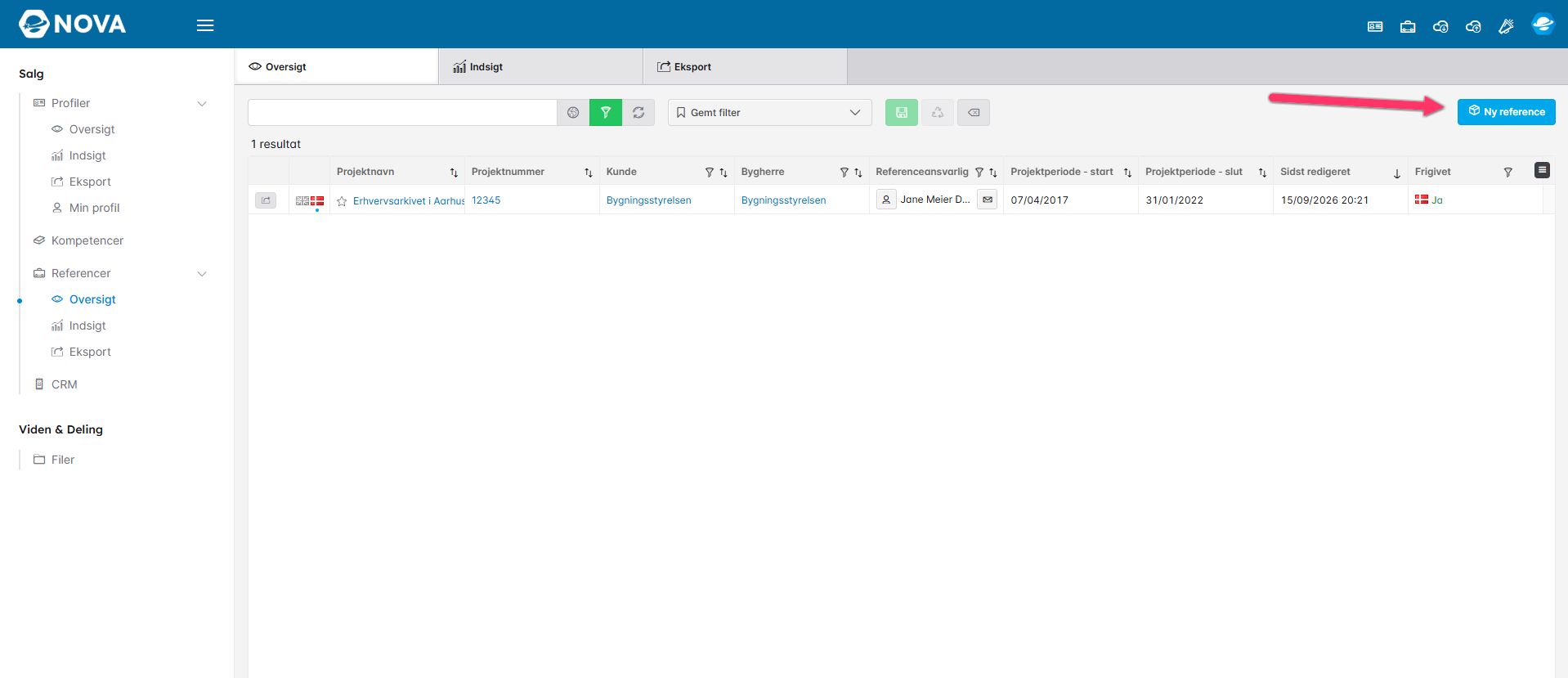Toggle favorite star for Erhvervsarkivet i Aarhus

point(342,201)
